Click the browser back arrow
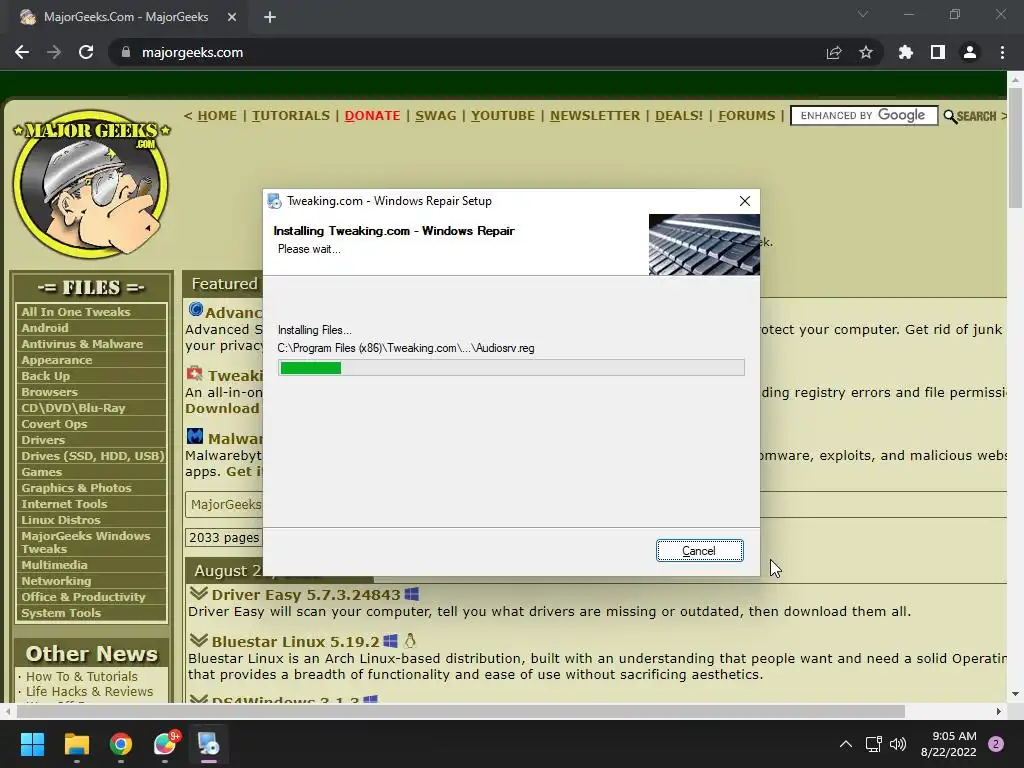The width and height of the screenshot is (1024, 768). pyautogui.click(x=22, y=52)
